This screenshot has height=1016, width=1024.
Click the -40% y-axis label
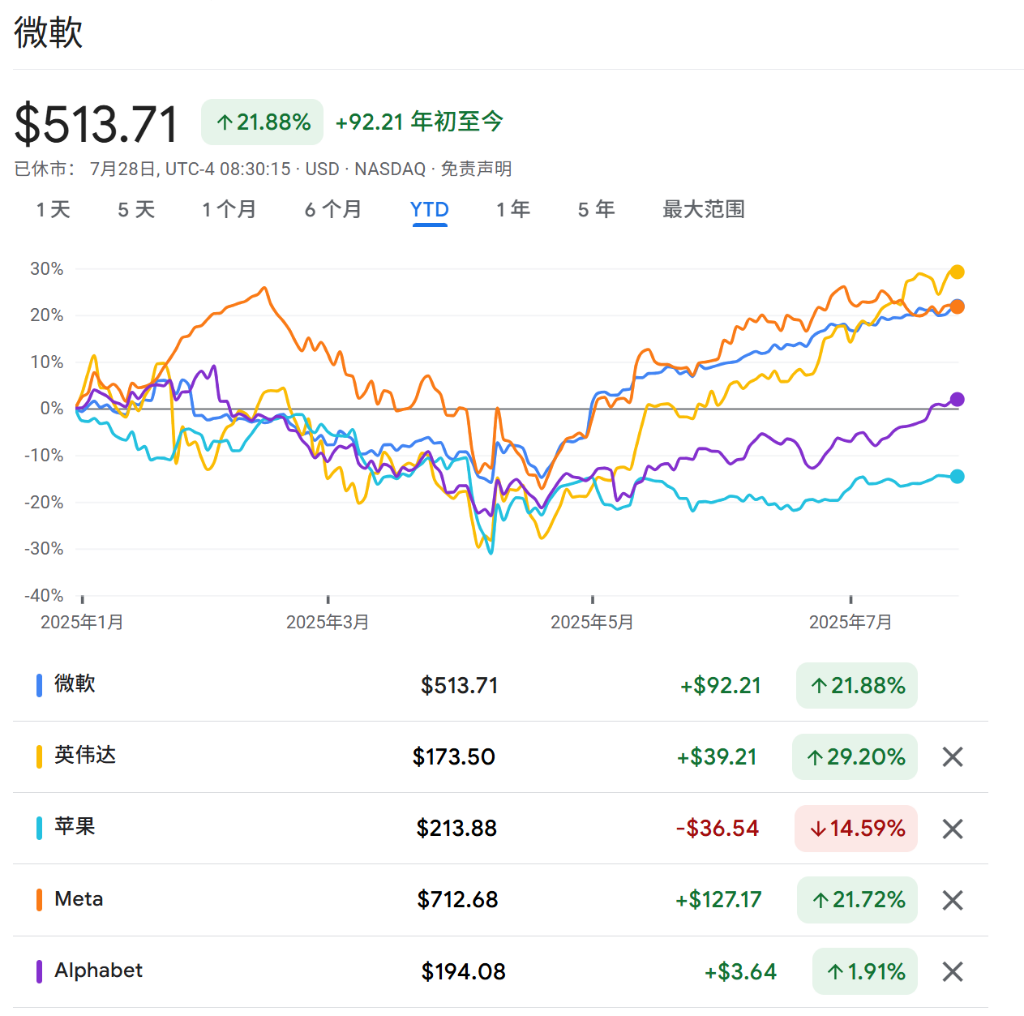(43, 595)
